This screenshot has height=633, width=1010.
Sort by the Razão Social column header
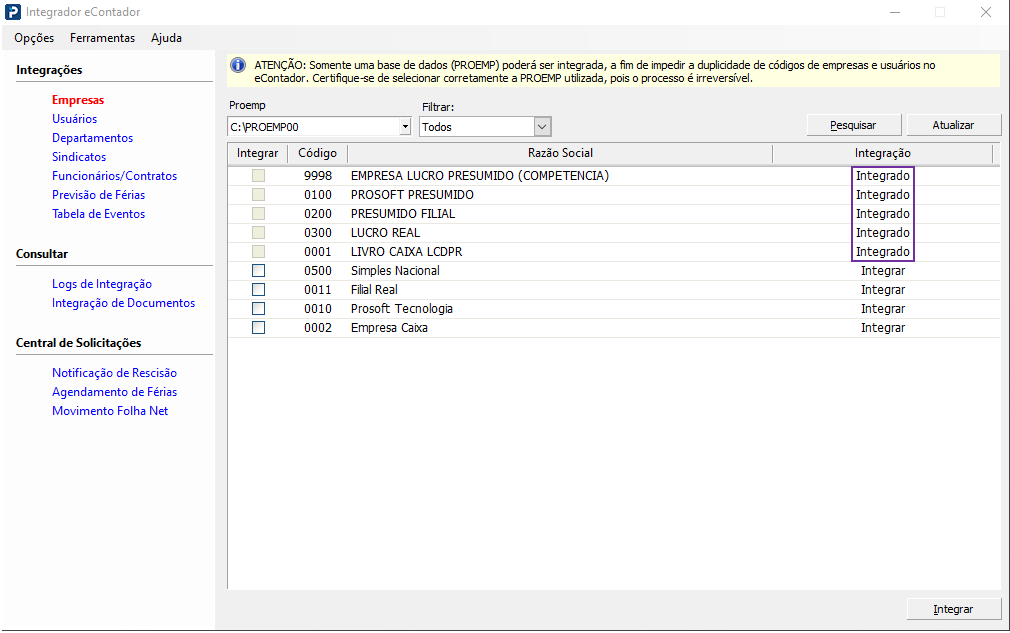[560, 153]
